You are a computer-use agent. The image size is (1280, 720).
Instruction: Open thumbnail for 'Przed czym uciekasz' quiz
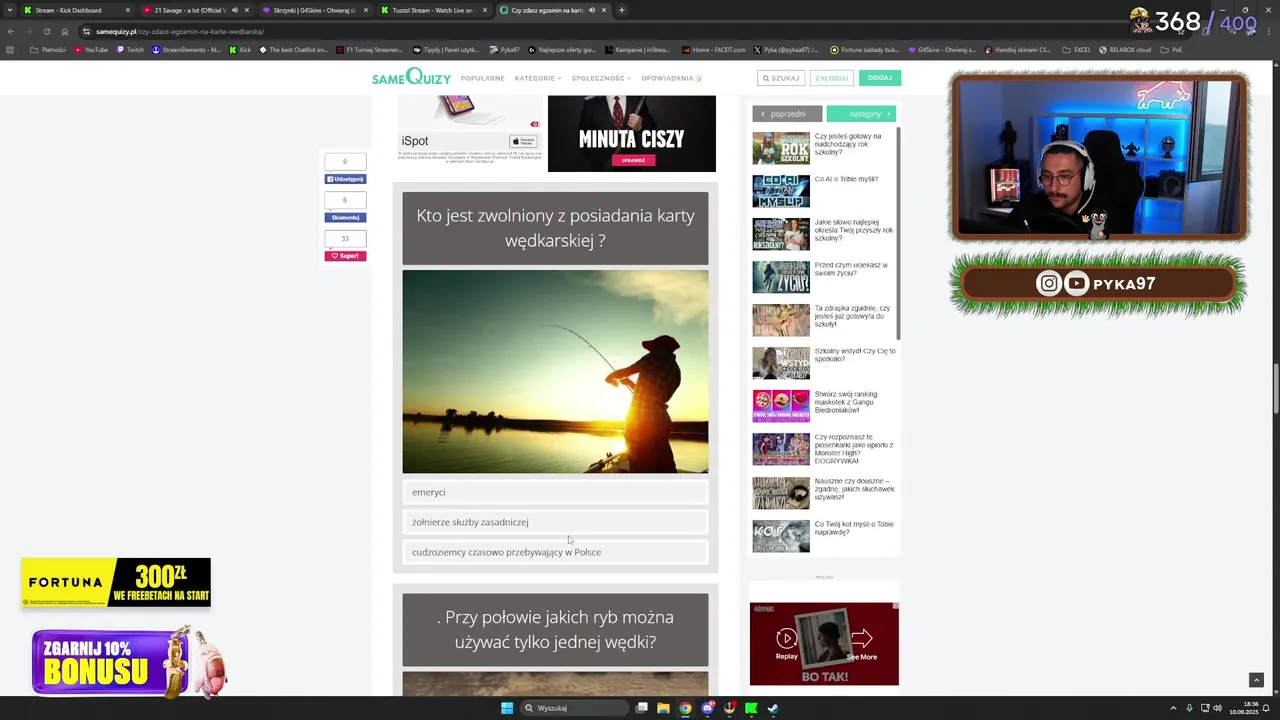[x=781, y=277]
